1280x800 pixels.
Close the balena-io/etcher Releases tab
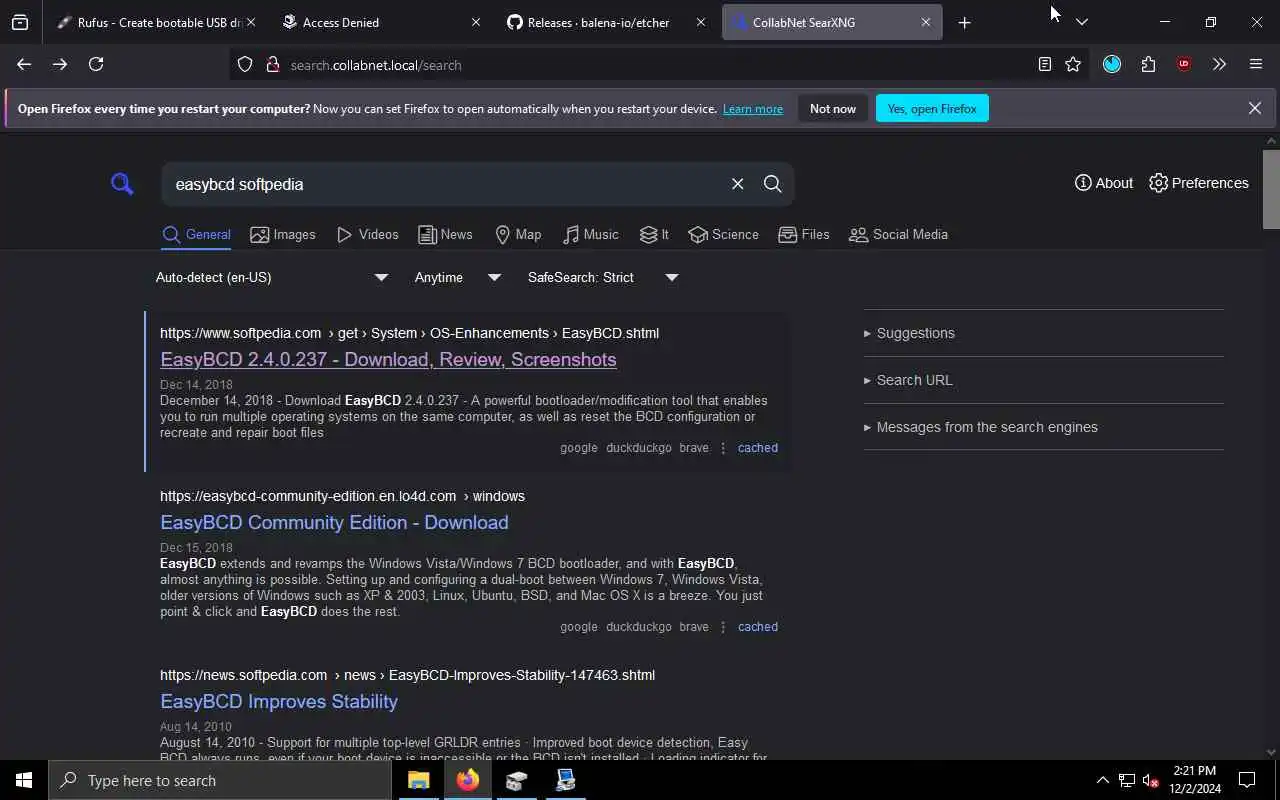[x=700, y=22]
